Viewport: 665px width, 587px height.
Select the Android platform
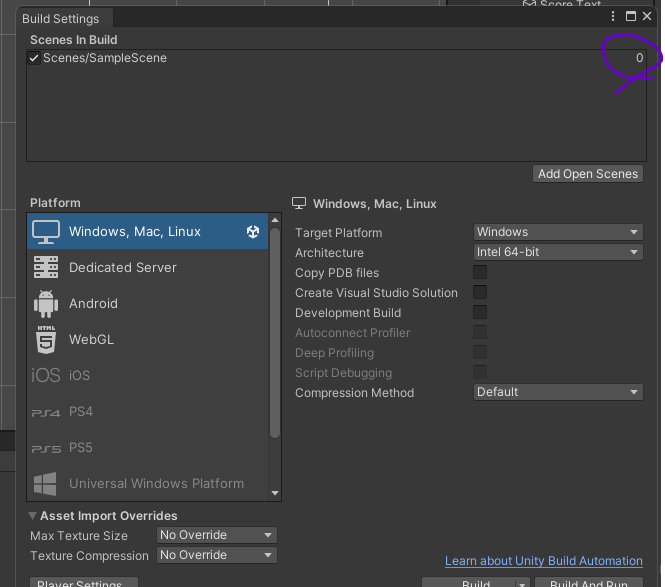[148, 304]
